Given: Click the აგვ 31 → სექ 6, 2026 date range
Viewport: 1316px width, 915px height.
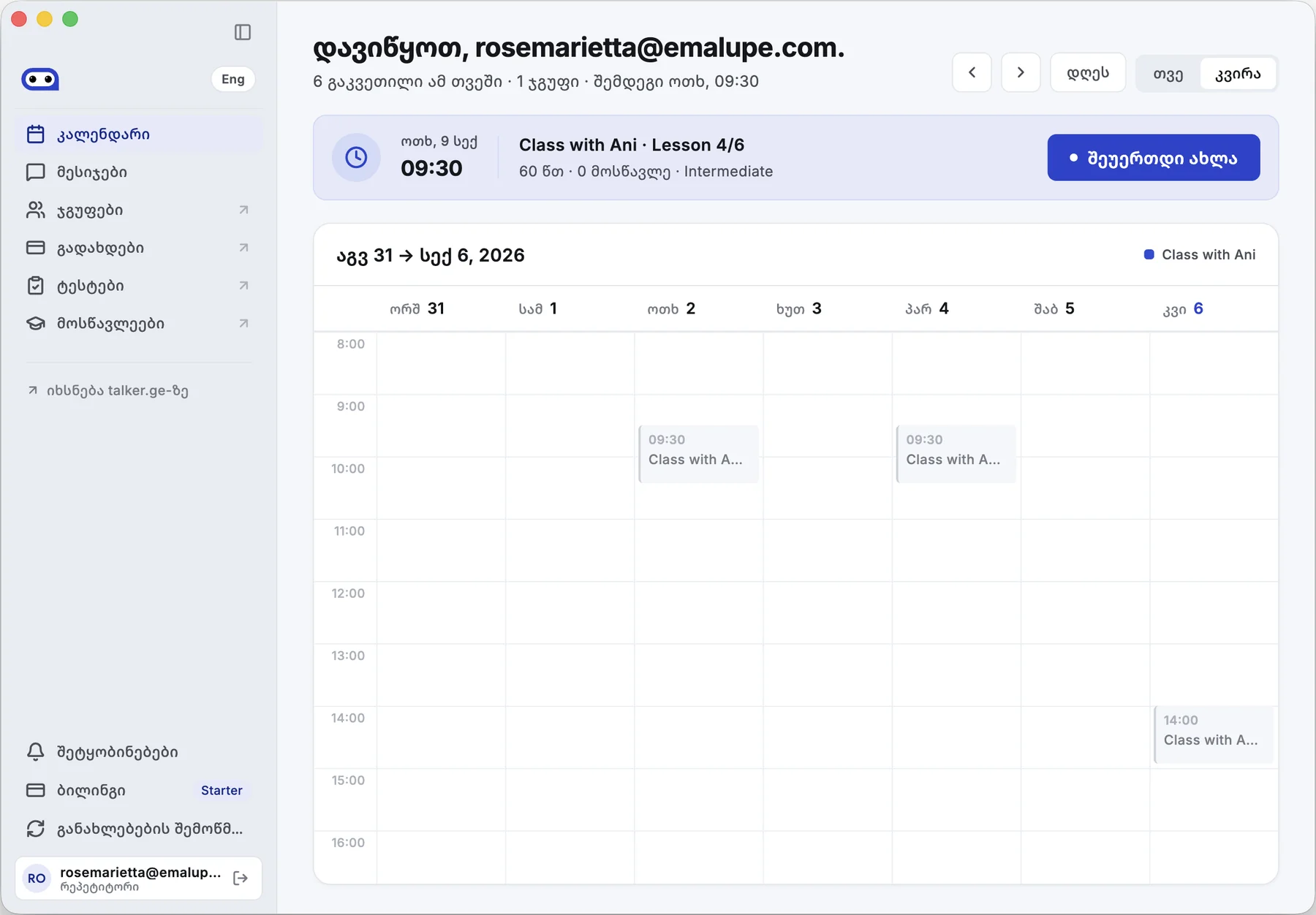Looking at the screenshot, I should [x=431, y=256].
